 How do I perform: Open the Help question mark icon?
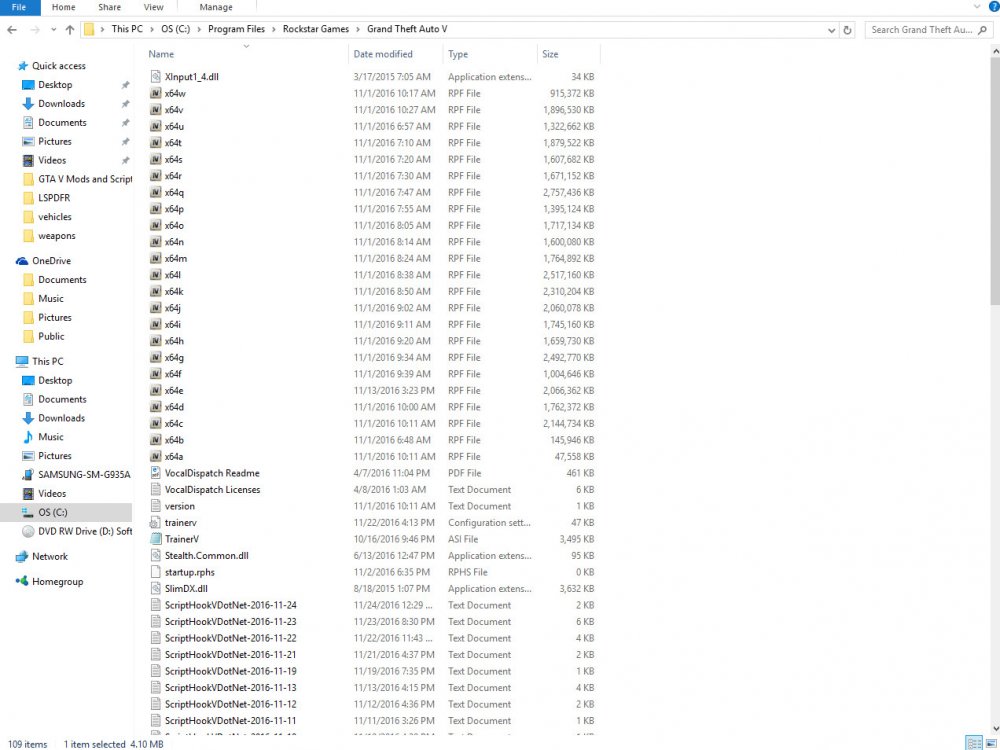994,6
